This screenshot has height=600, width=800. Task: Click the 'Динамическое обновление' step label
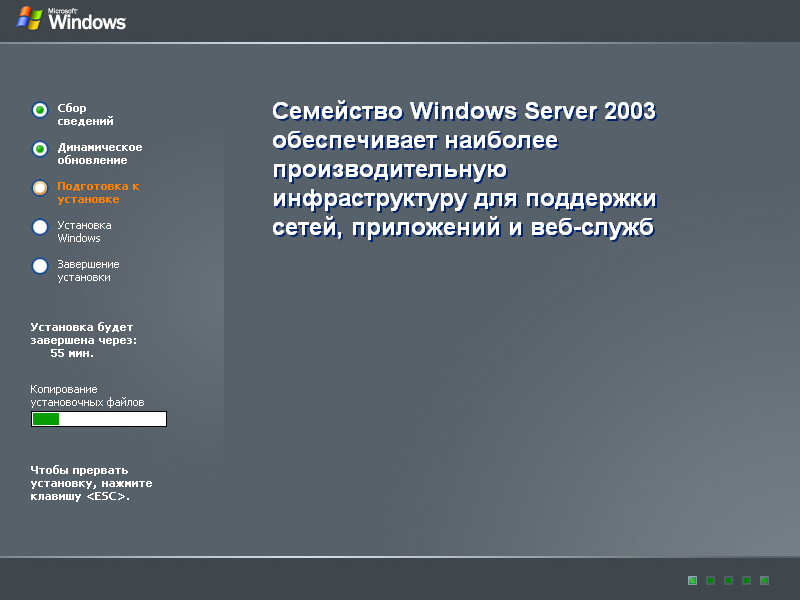(x=99, y=154)
